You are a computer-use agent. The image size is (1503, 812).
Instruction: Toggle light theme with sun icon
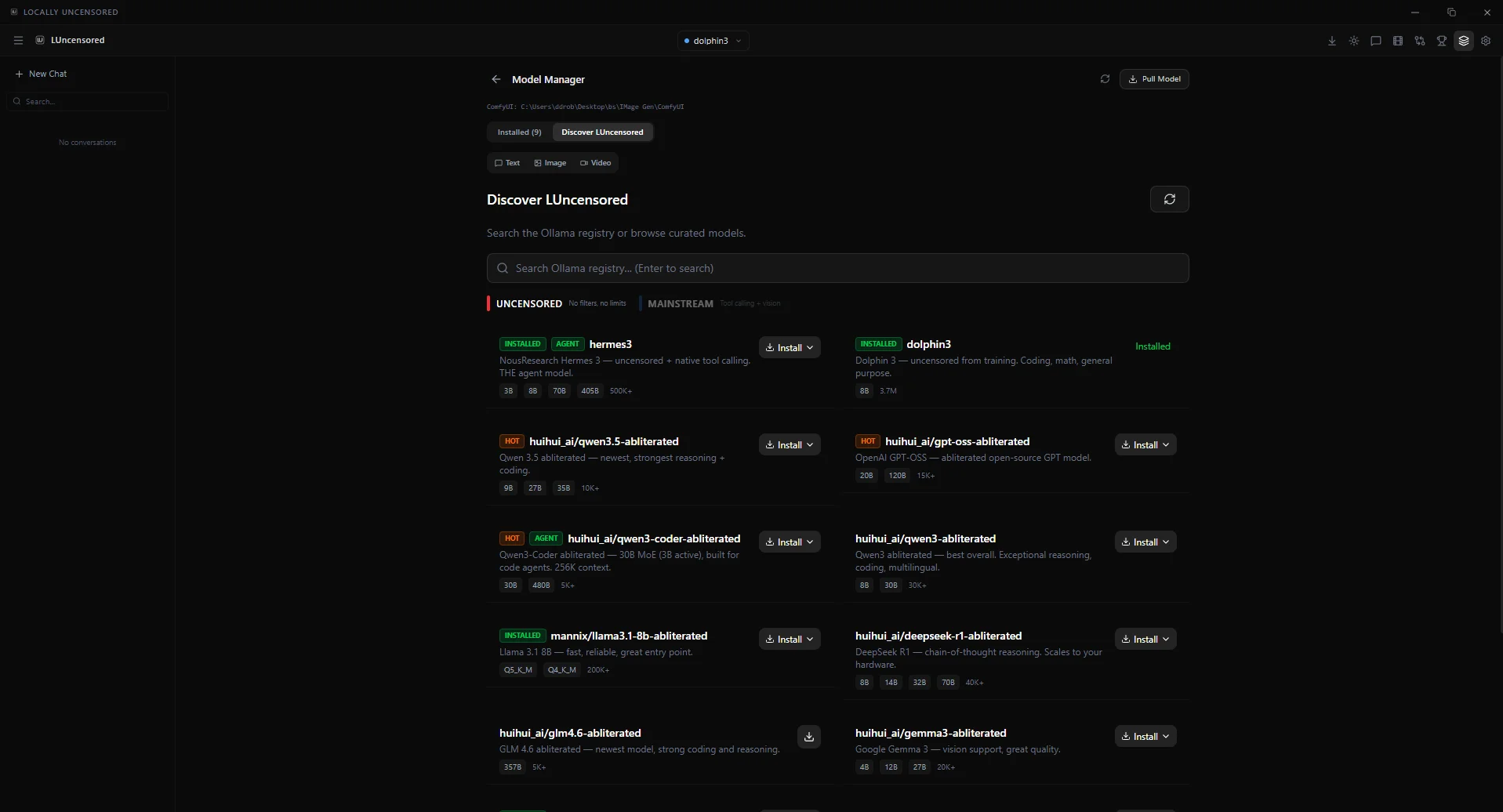(1354, 41)
